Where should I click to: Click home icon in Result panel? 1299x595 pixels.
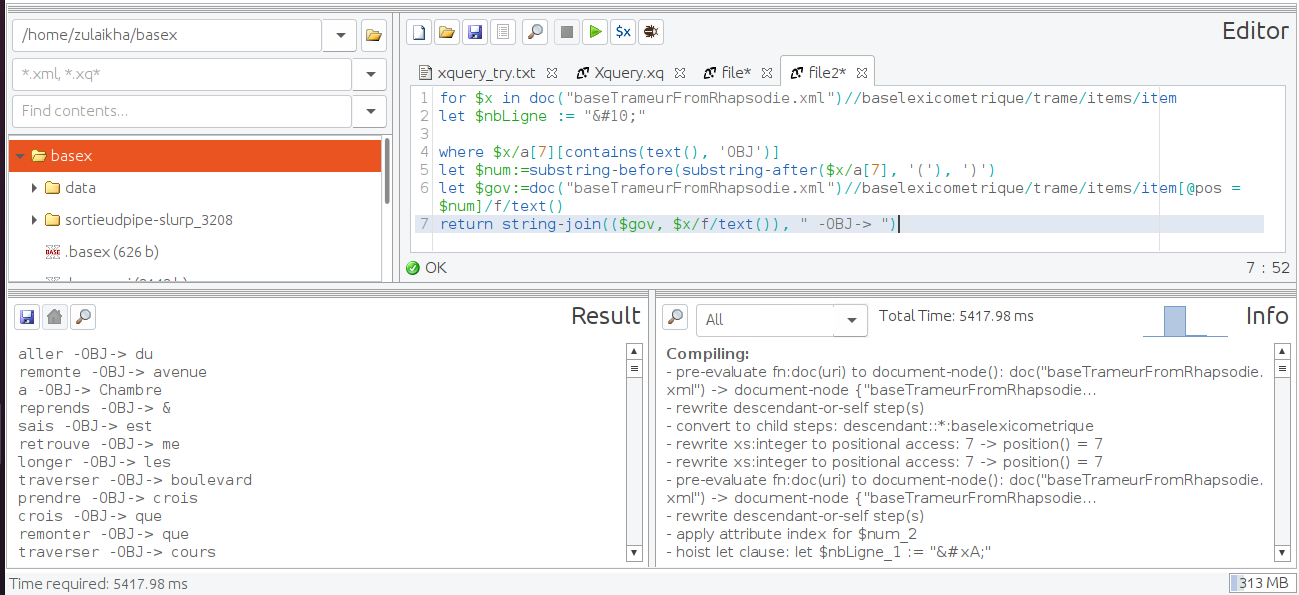55,317
